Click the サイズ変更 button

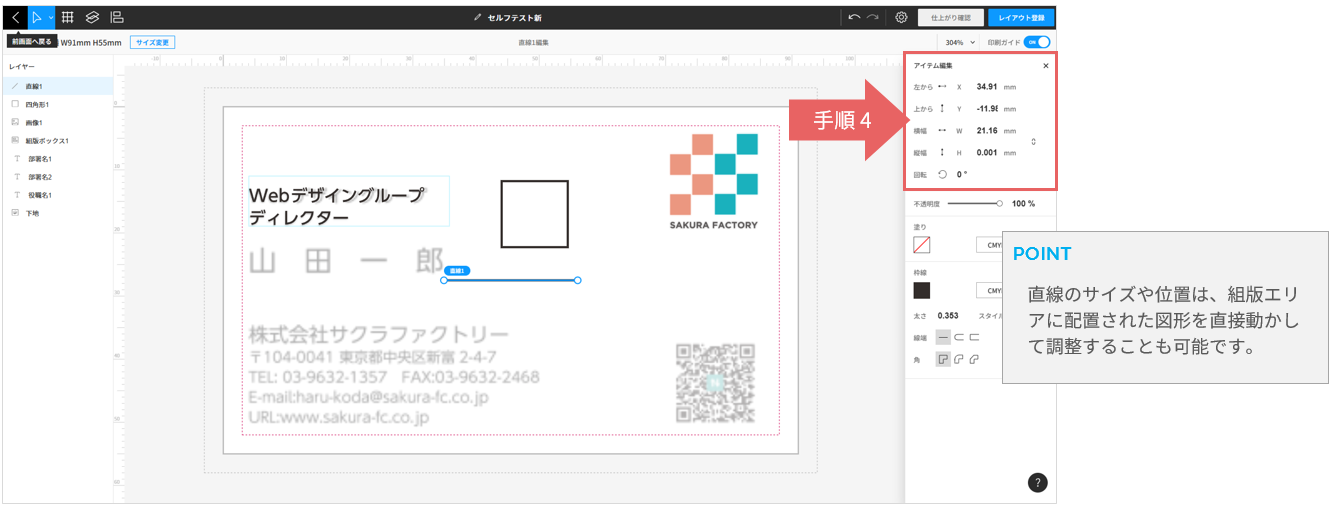[153, 43]
